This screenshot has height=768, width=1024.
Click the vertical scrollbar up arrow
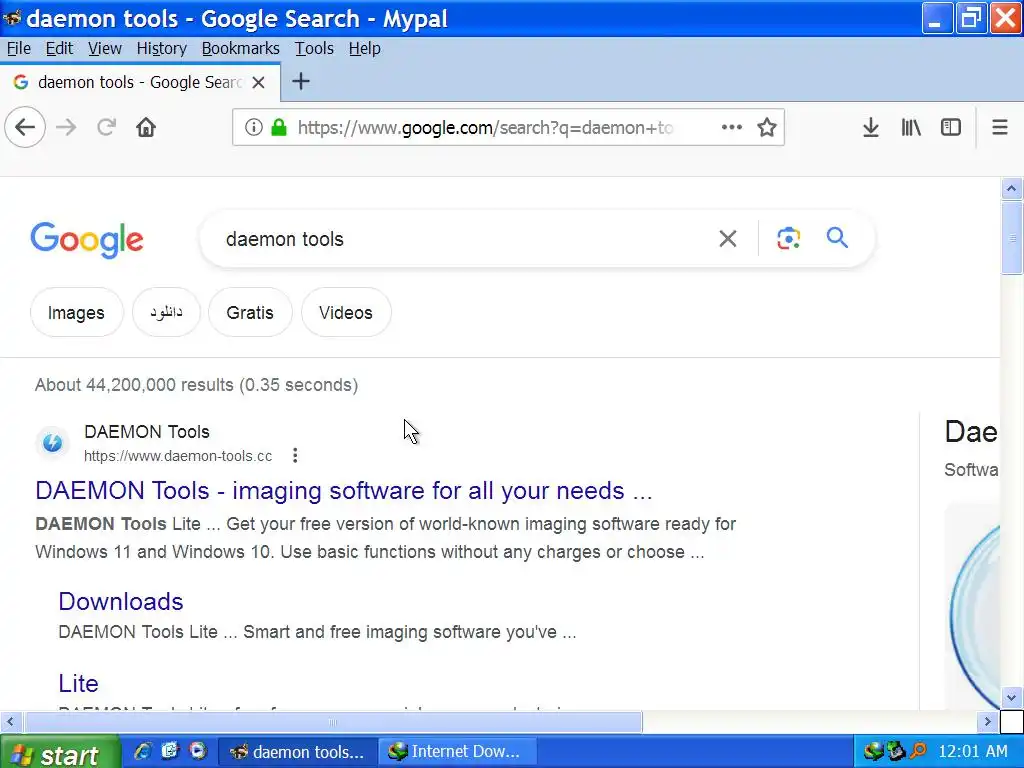[1012, 189]
